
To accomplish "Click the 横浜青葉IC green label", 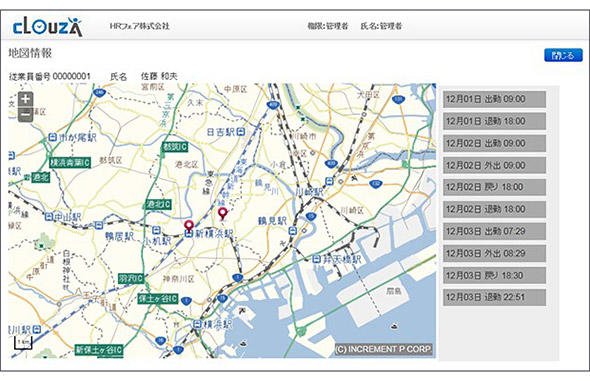I will pos(70,162).
